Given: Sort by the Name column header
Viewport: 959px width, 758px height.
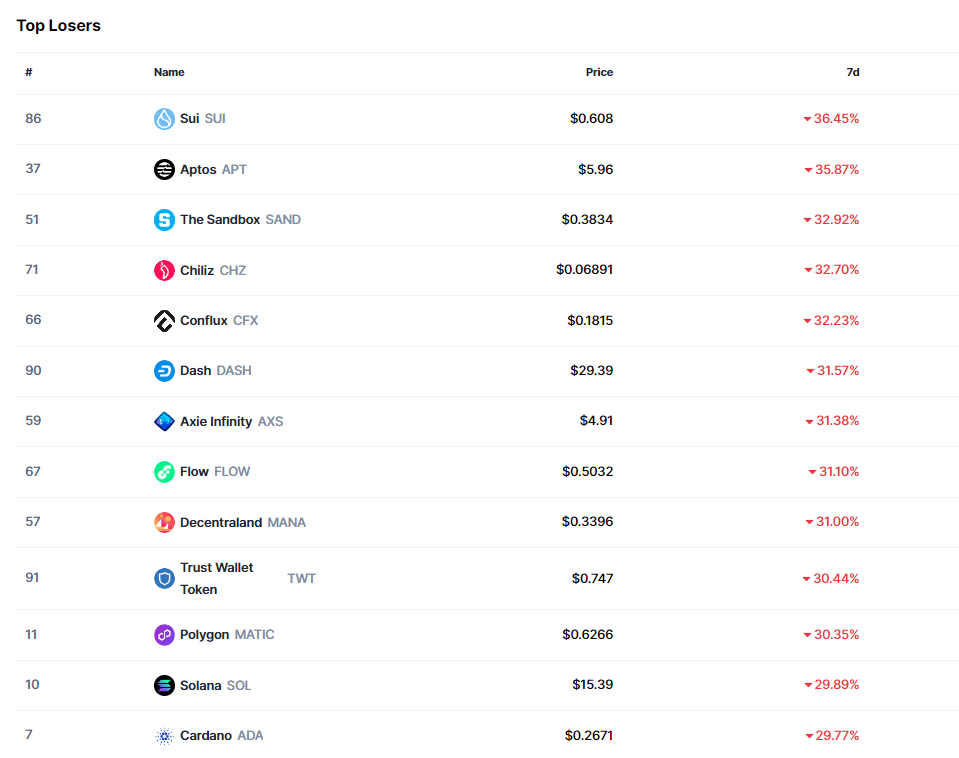Looking at the screenshot, I should click(x=169, y=72).
